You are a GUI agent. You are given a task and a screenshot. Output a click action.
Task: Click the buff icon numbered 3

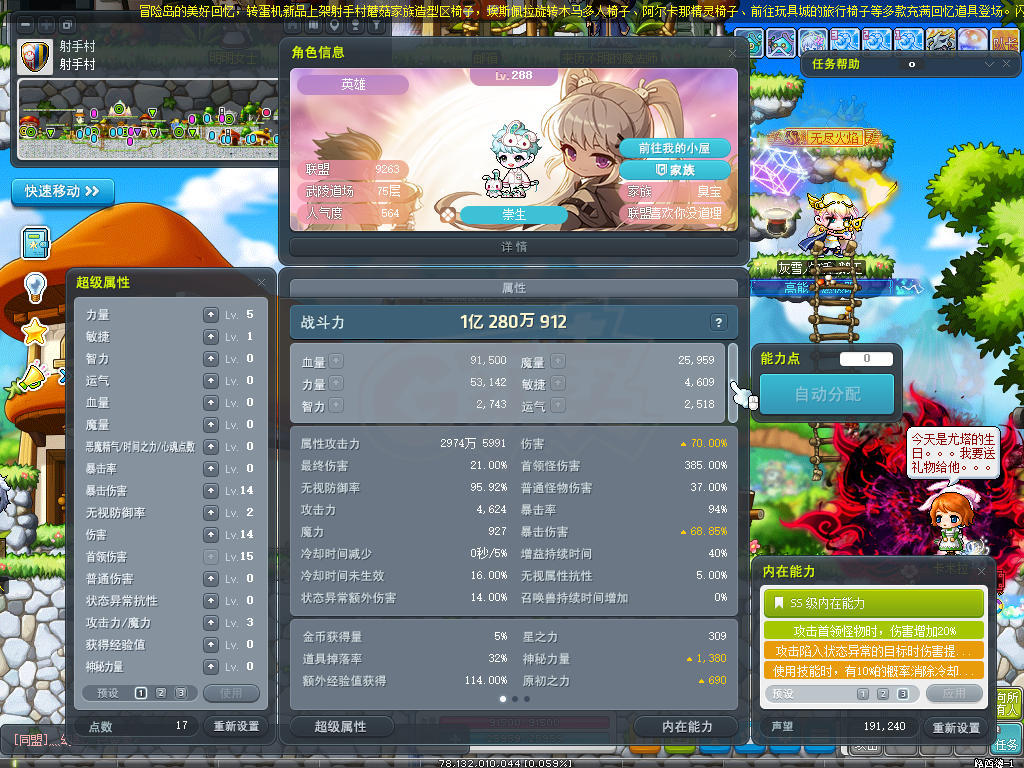click(x=846, y=40)
